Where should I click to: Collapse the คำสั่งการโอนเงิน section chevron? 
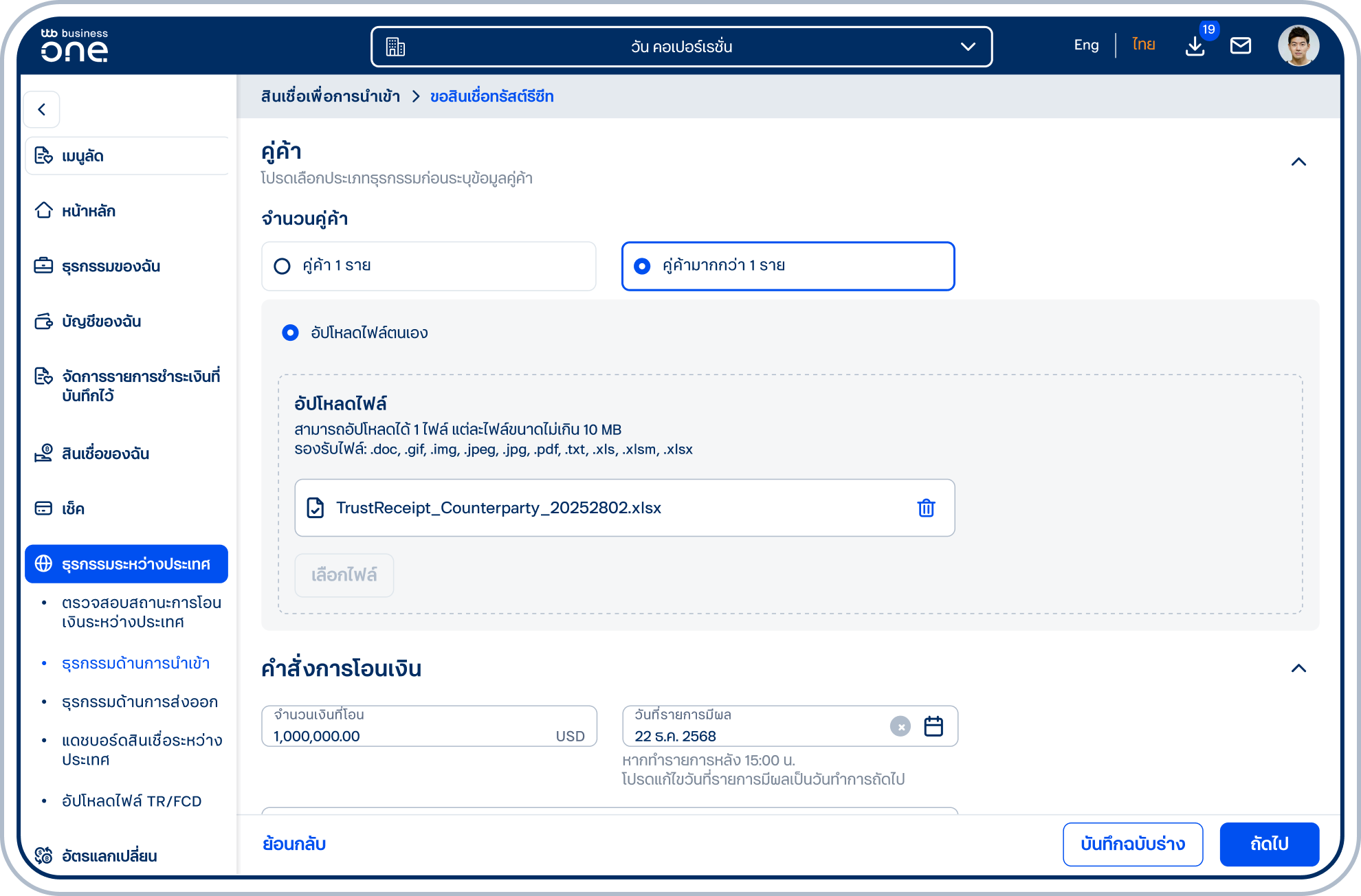[1298, 668]
